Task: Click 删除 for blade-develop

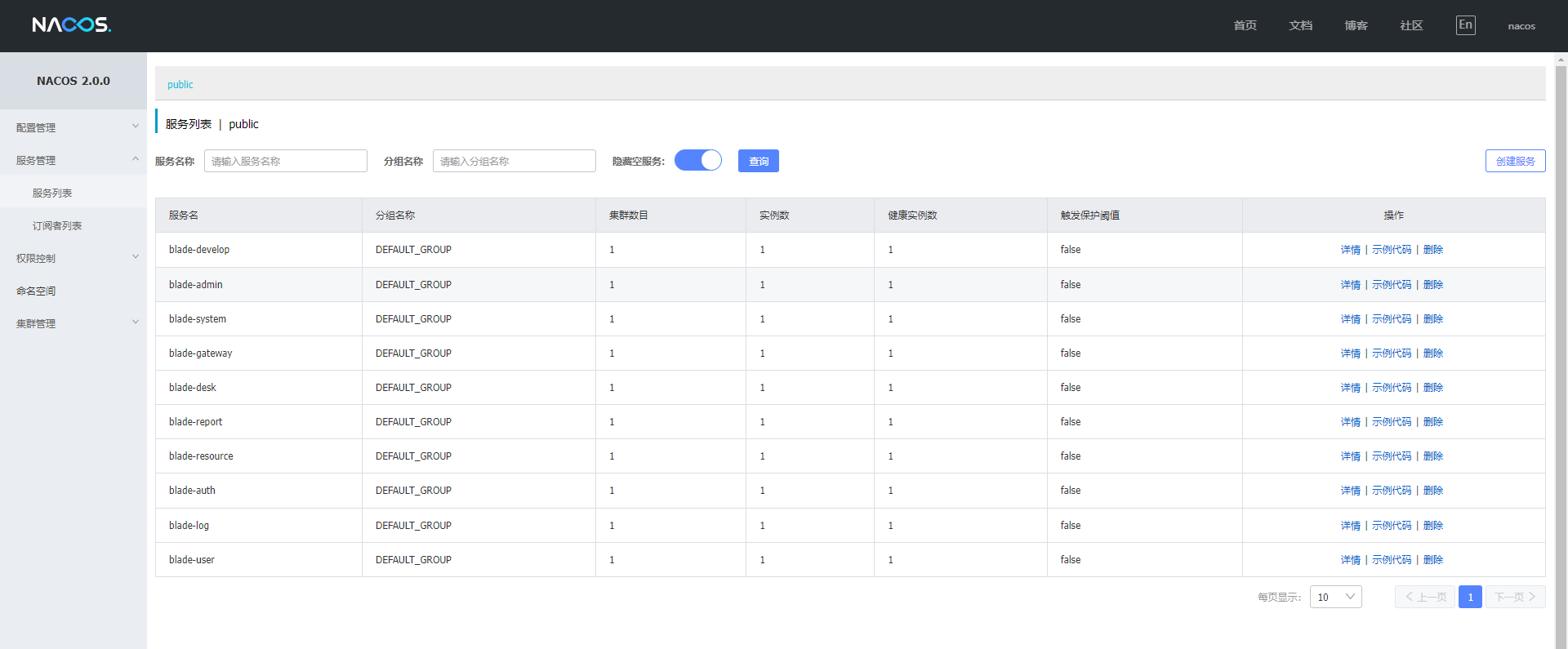Action: [1433, 250]
